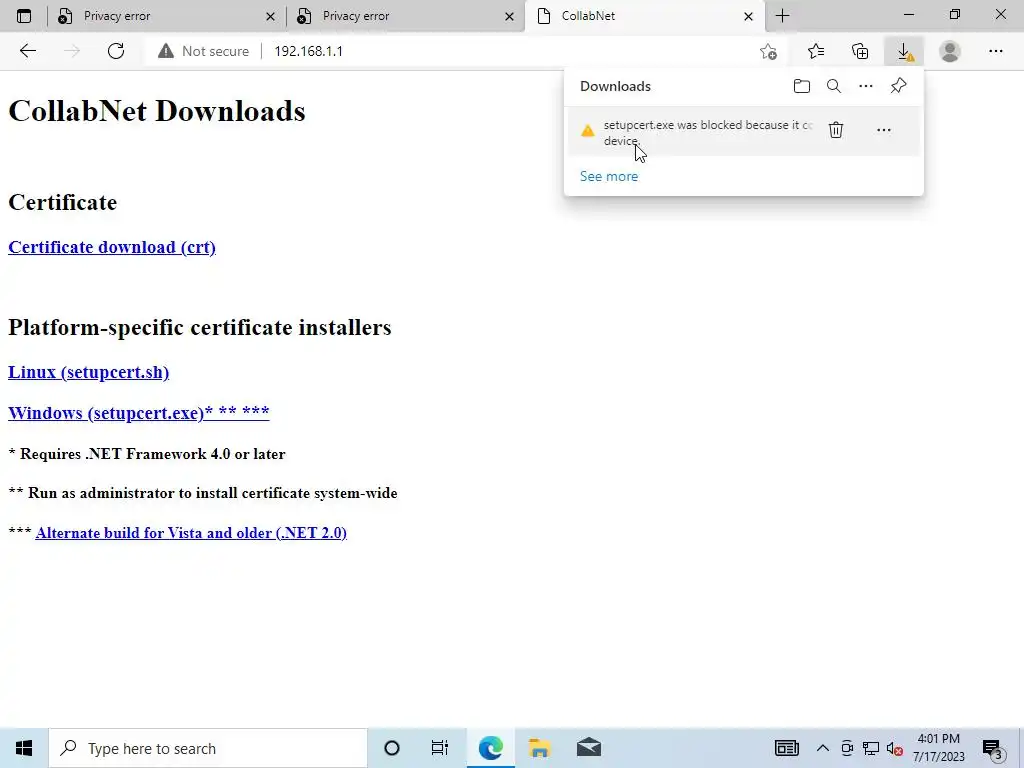
Task: Open the Windows Start menu
Action: coord(24,748)
